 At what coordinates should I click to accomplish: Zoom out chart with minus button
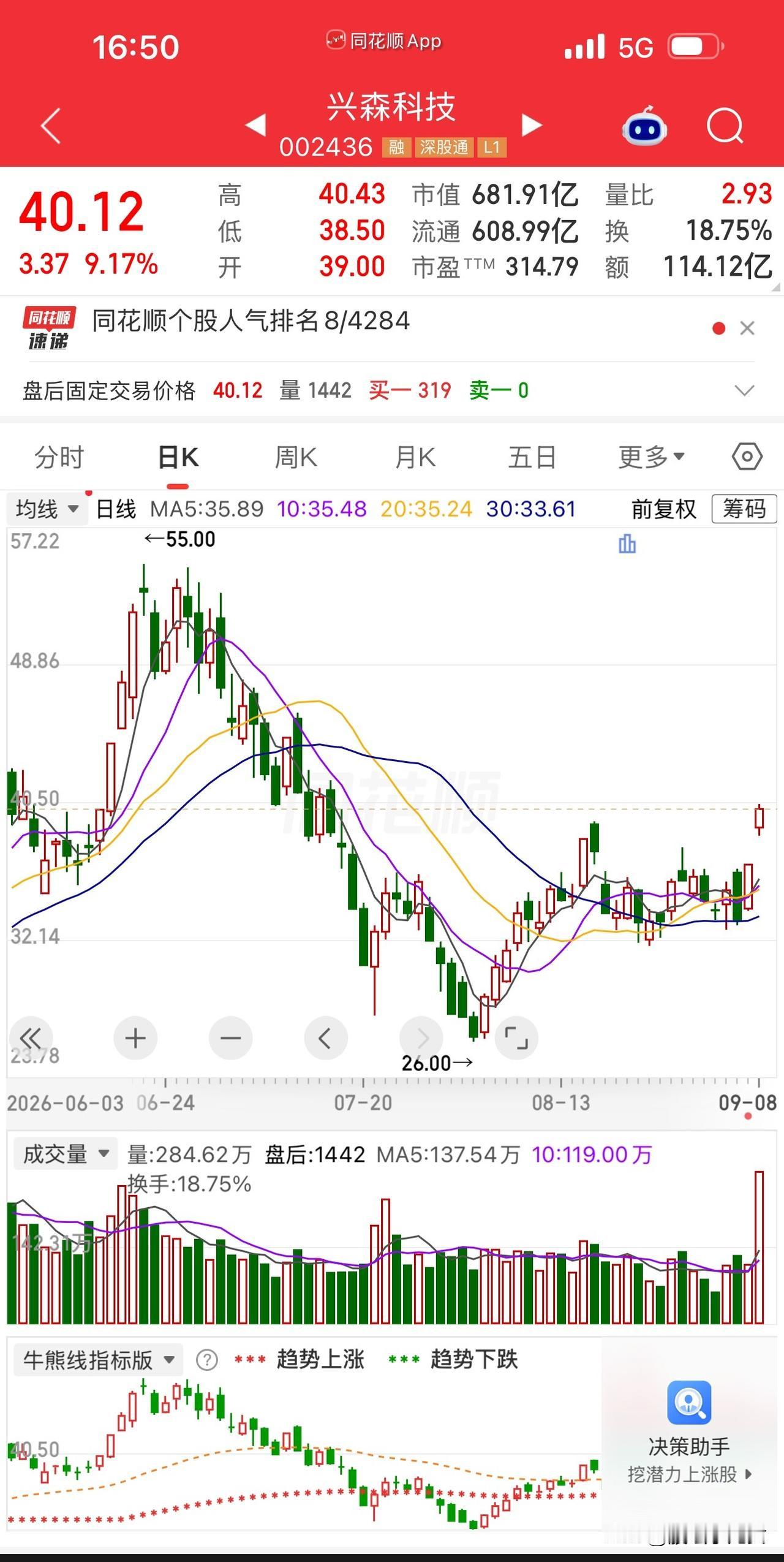coord(230,1038)
